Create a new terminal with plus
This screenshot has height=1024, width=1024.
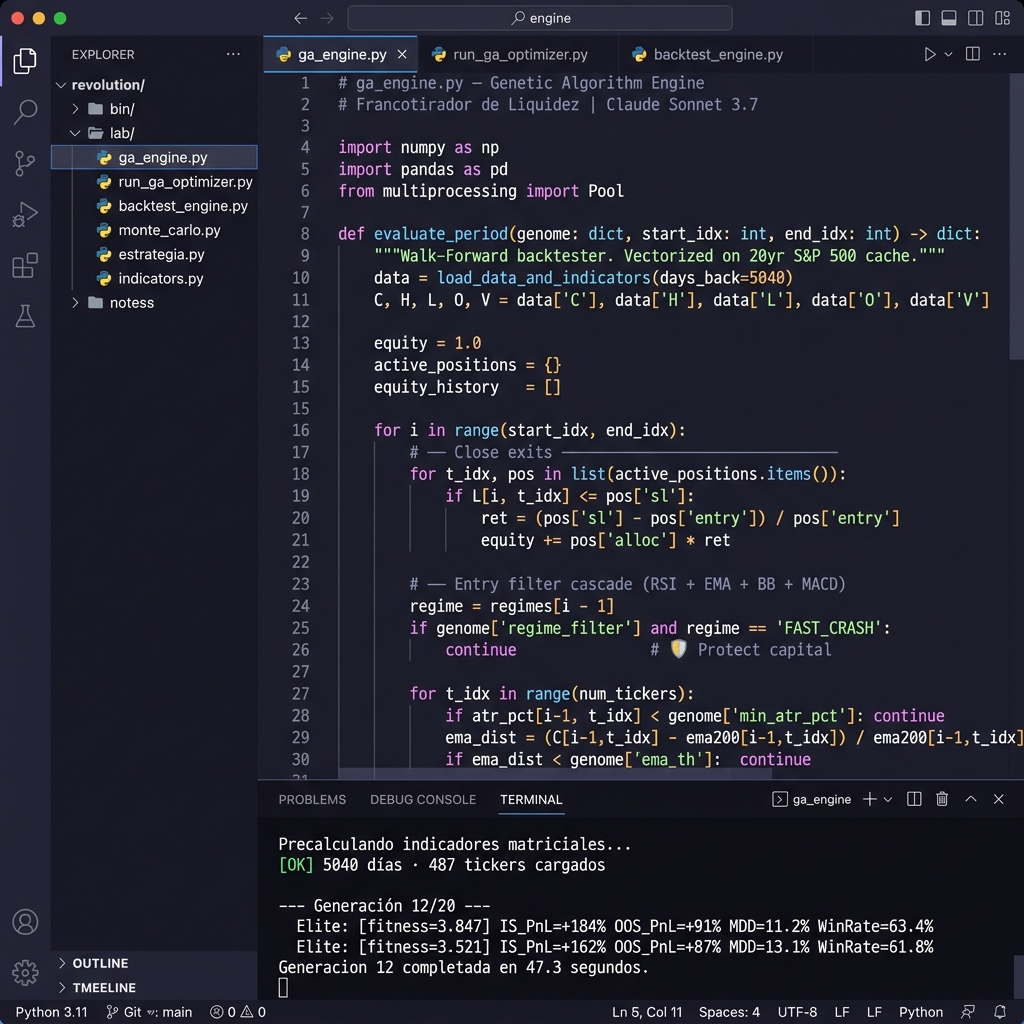pyautogui.click(x=869, y=799)
